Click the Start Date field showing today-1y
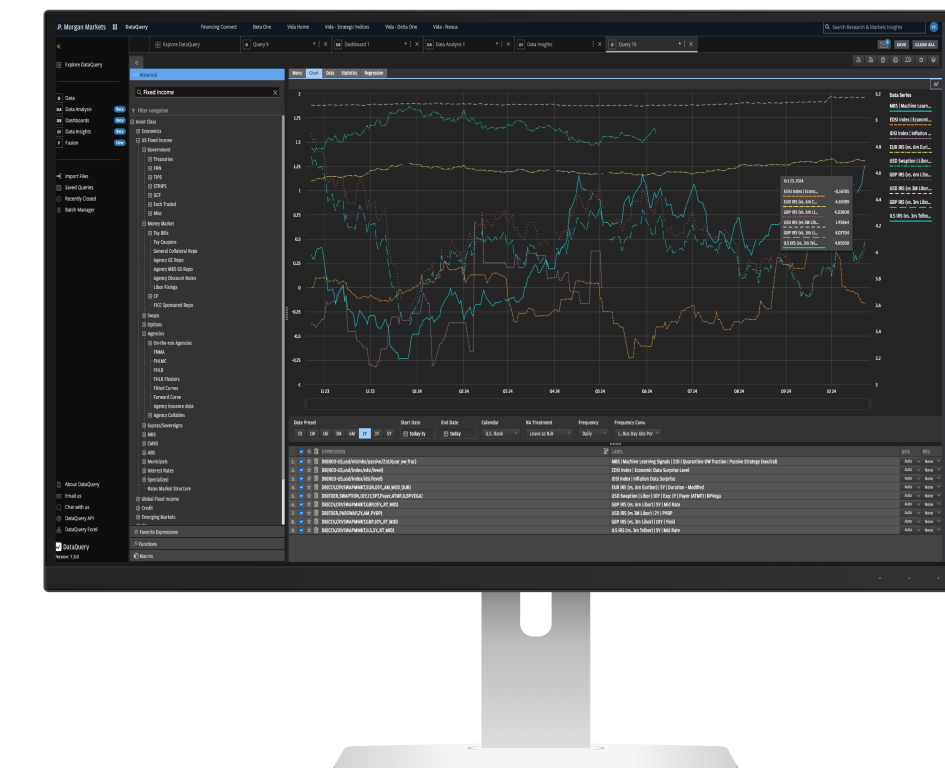Screen dimensions: 945x768 click(421, 433)
